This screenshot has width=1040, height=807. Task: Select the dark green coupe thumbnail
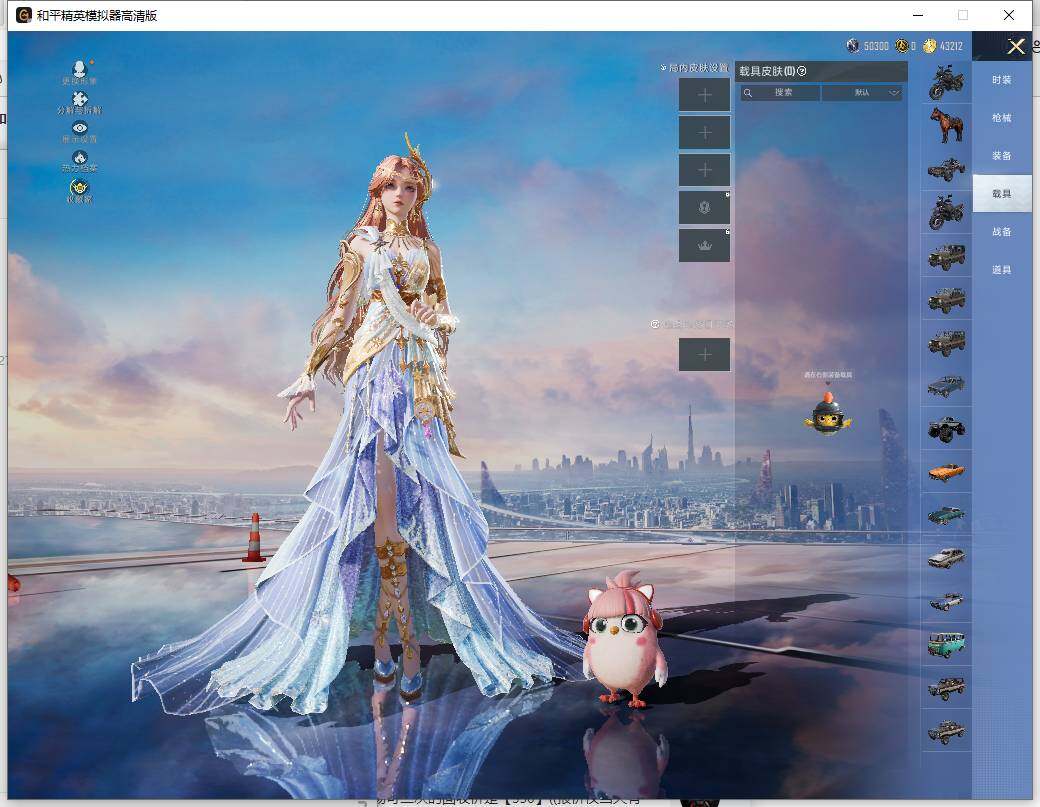[946, 515]
